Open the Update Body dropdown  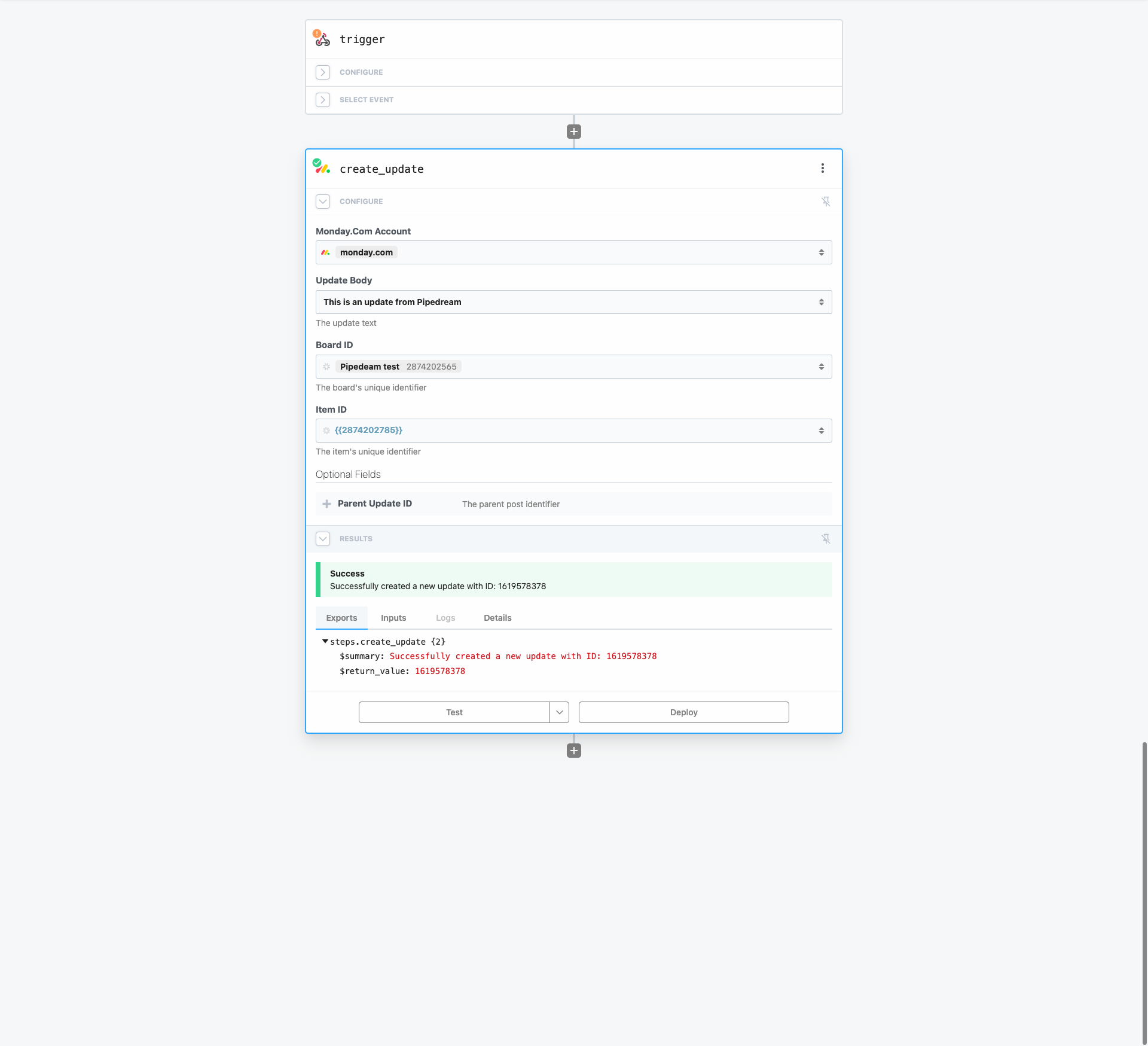click(822, 302)
